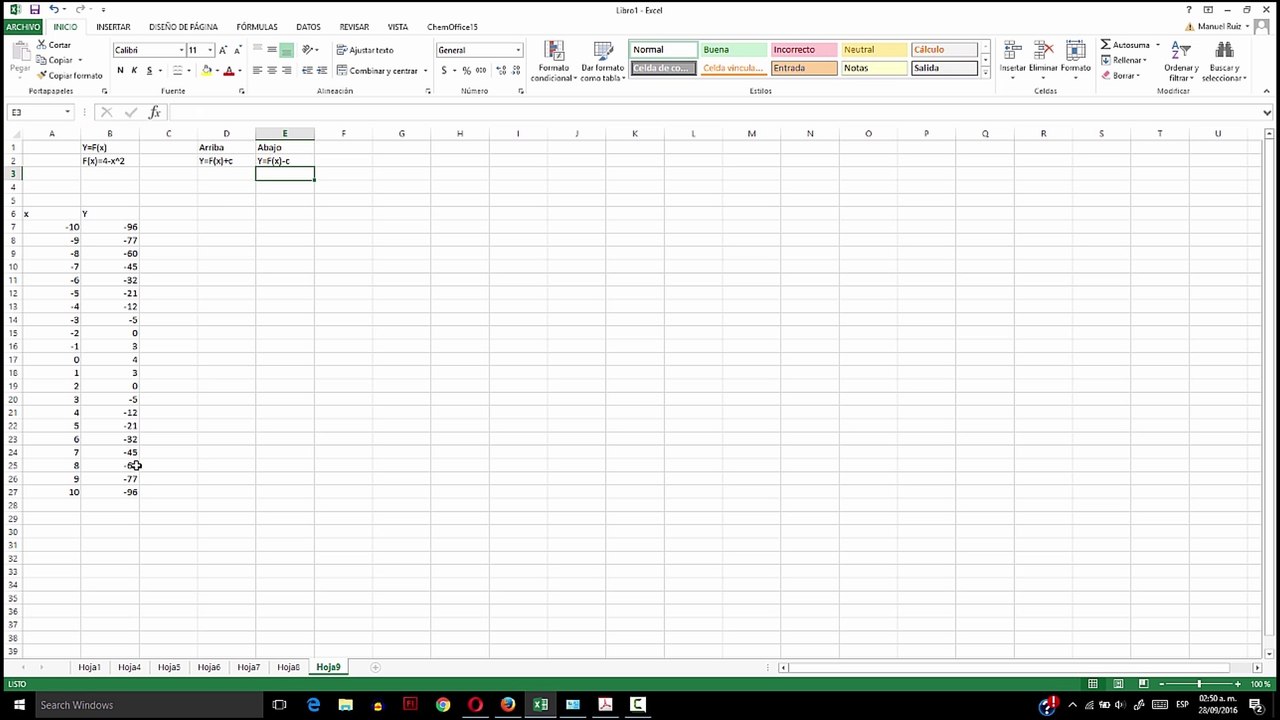Apply percent style format
This screenshot has height=720, width=1280.
pos(466,71)
